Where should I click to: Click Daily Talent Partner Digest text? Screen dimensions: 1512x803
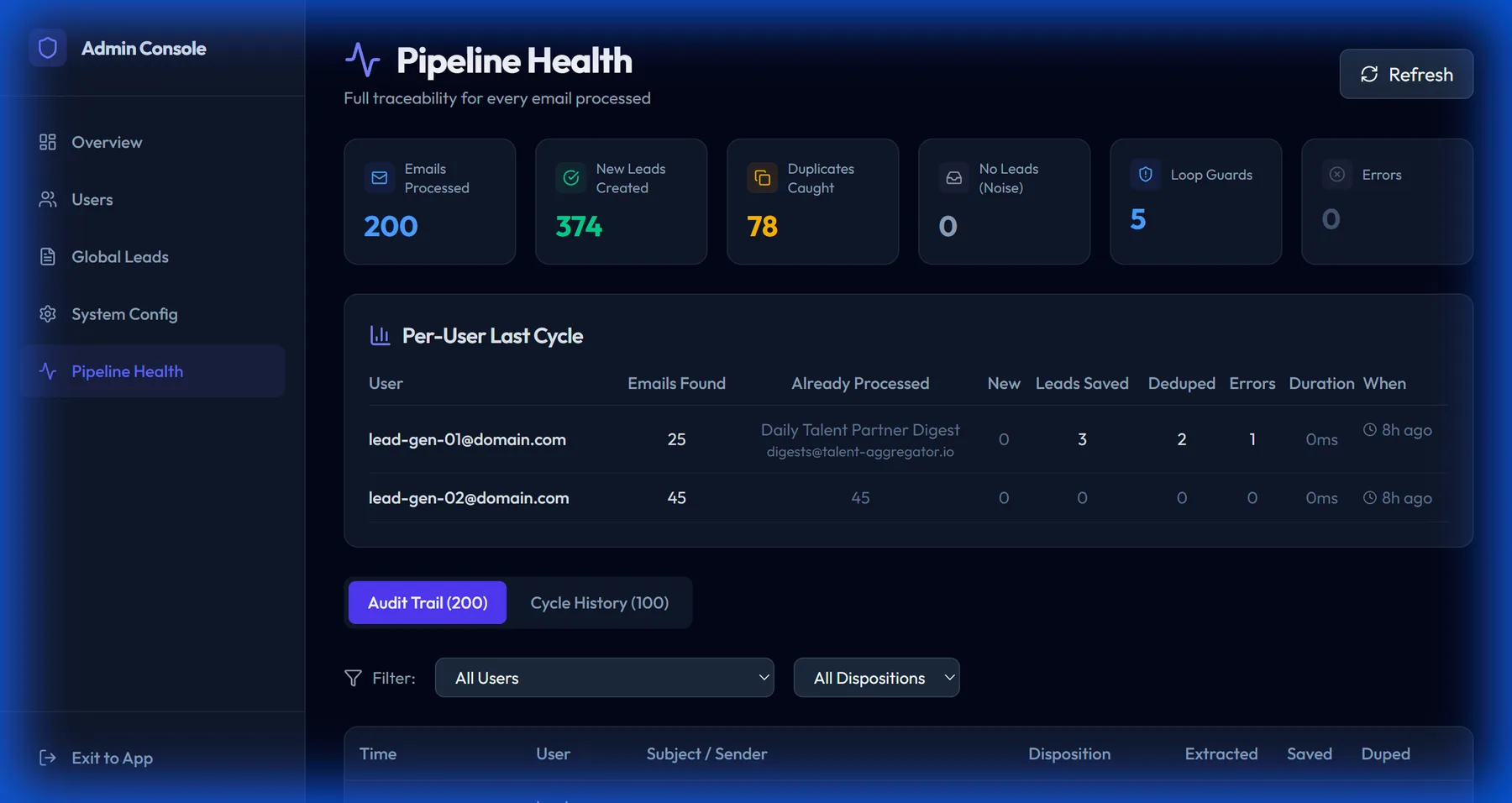pos(860,429)
